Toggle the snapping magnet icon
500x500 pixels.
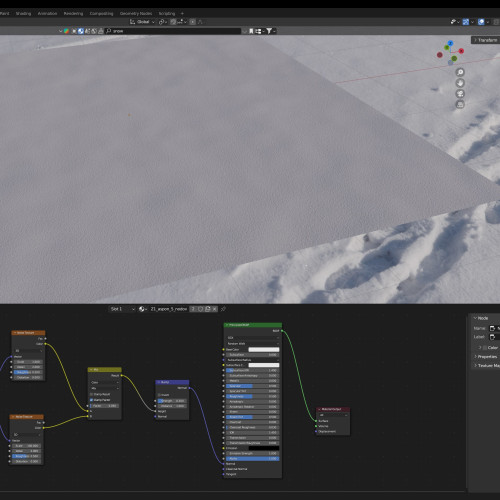click(173, 22)
